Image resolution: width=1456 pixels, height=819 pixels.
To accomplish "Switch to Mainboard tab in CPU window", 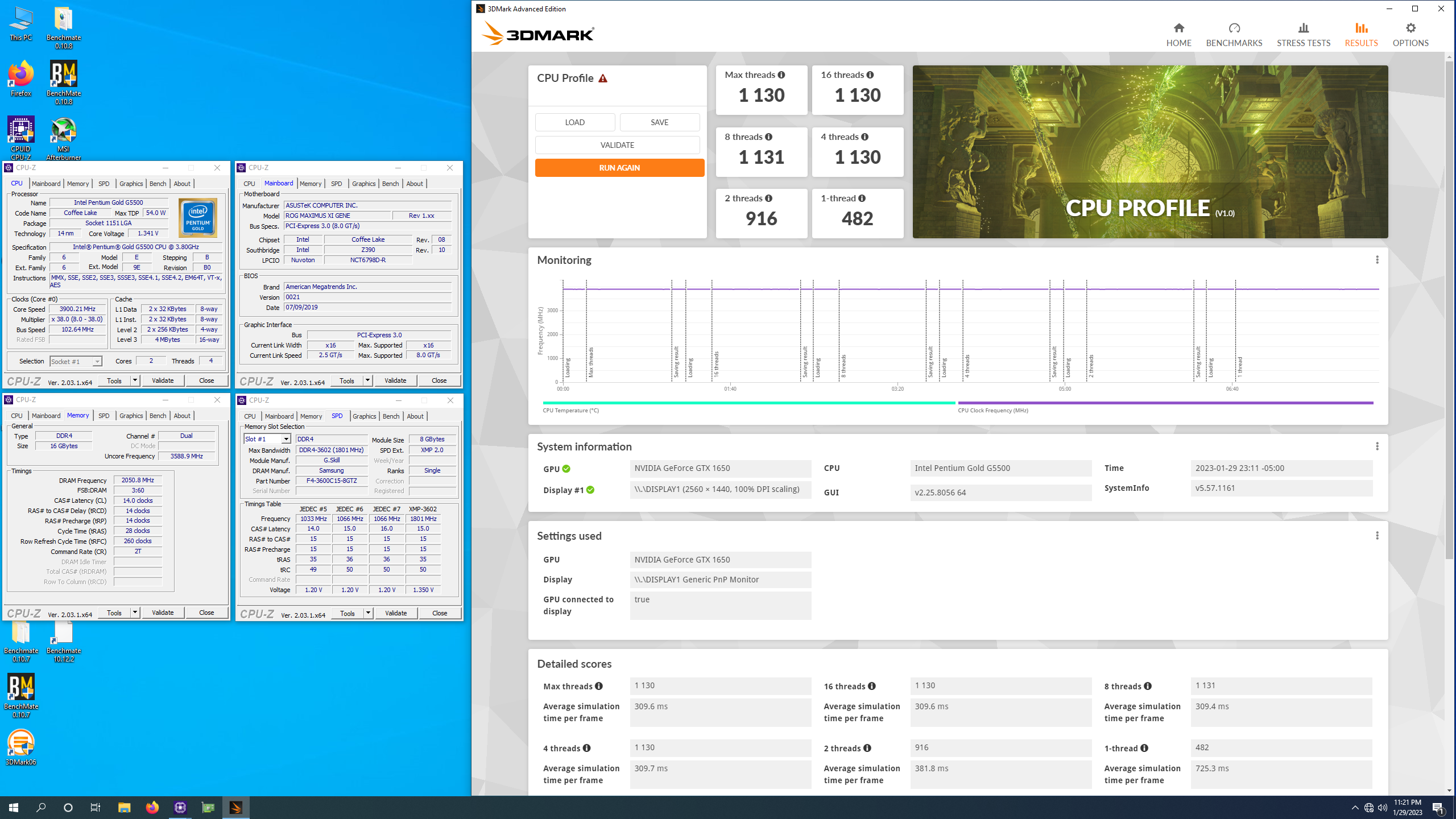I will [46, 184].
